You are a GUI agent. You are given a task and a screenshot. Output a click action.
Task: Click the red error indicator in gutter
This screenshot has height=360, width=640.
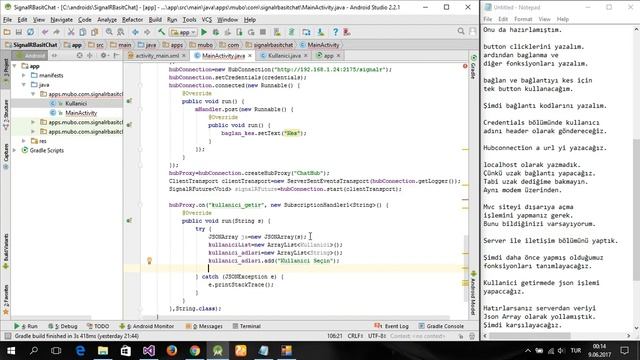pos(465,66)
